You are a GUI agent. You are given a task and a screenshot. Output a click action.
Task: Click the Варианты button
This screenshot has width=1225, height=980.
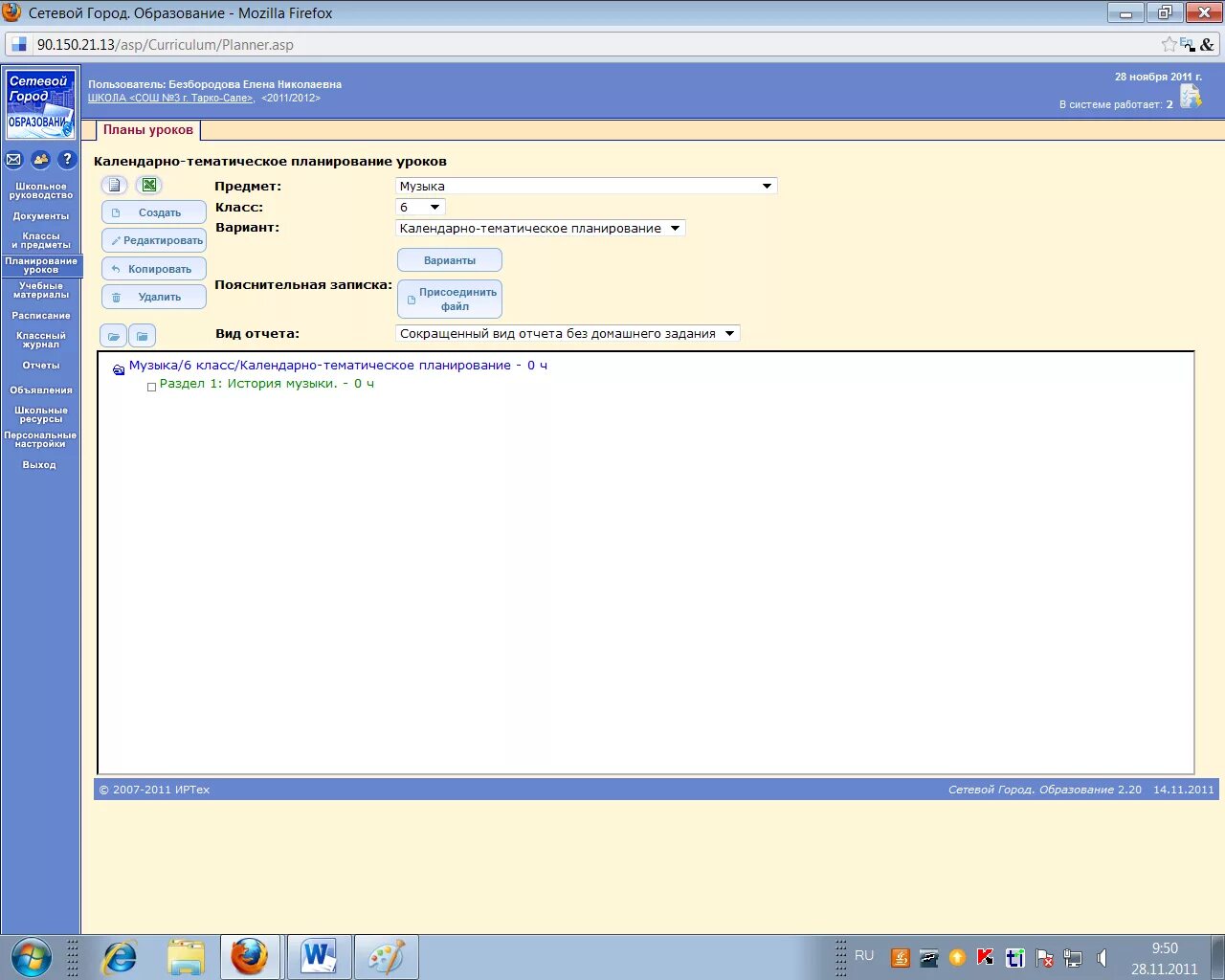point(450,260)
